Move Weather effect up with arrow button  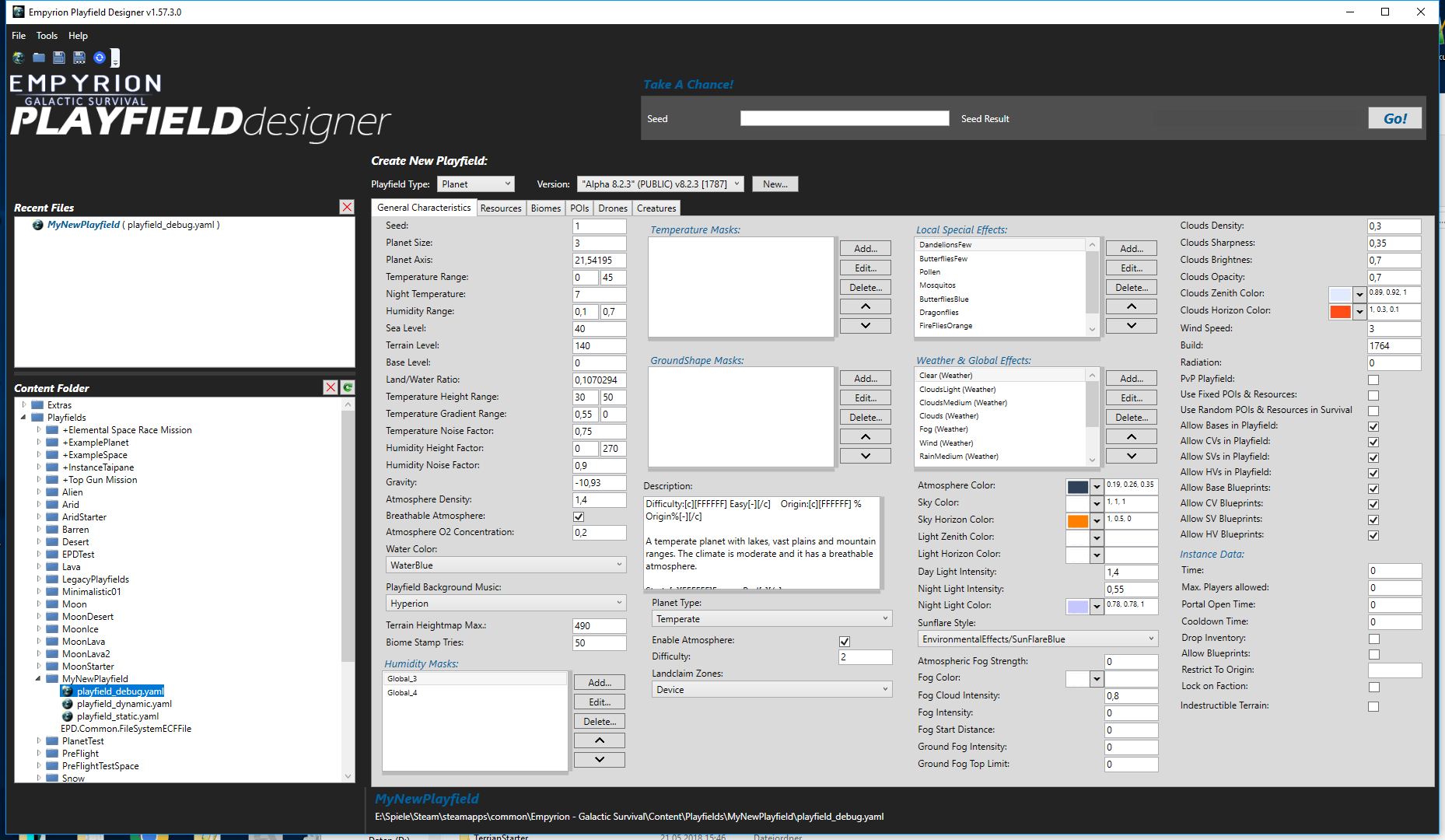click(x=1132, y=437)
